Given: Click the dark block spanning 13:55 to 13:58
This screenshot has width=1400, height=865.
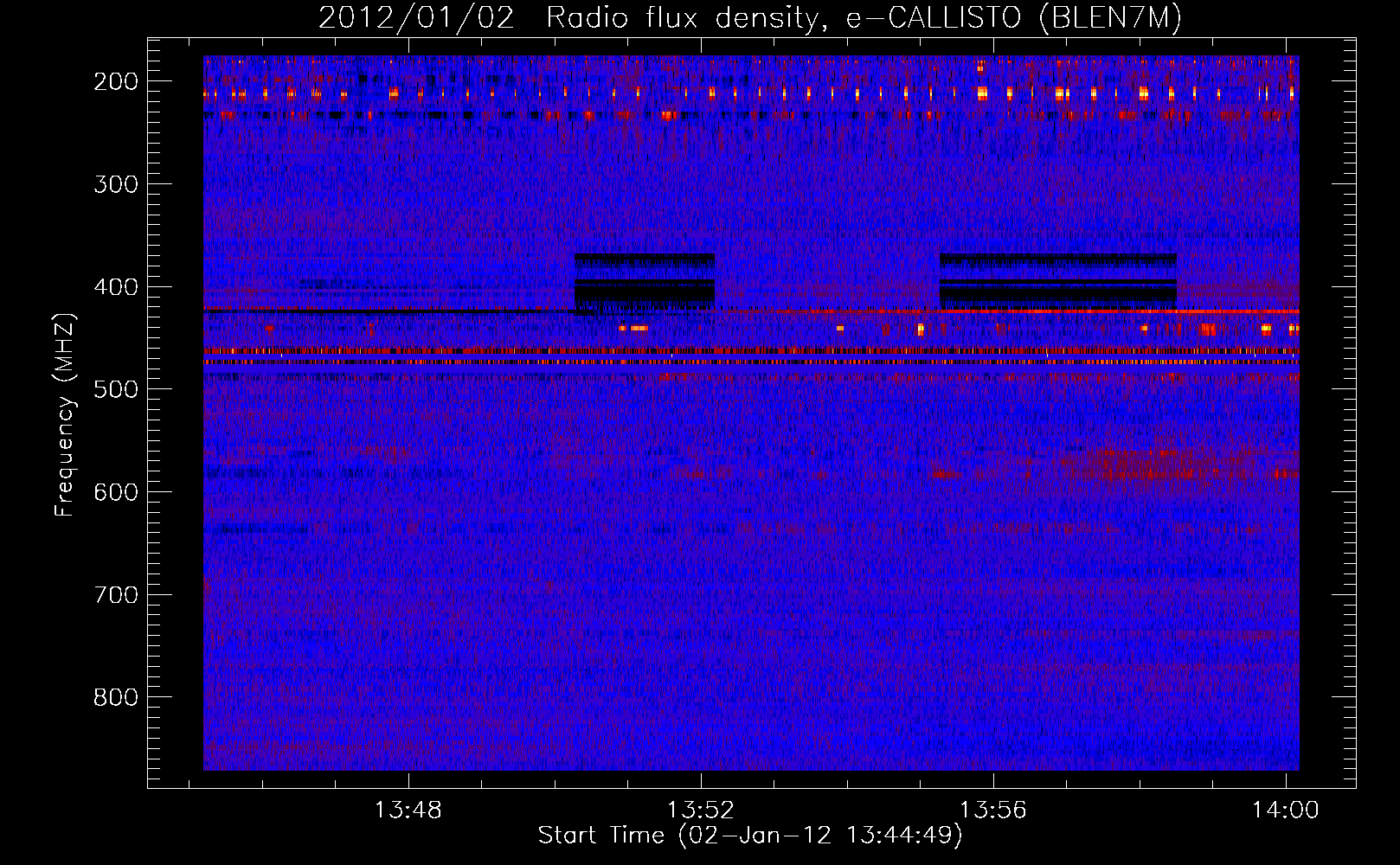Looking at the screenshot, I should (1058, 281).
